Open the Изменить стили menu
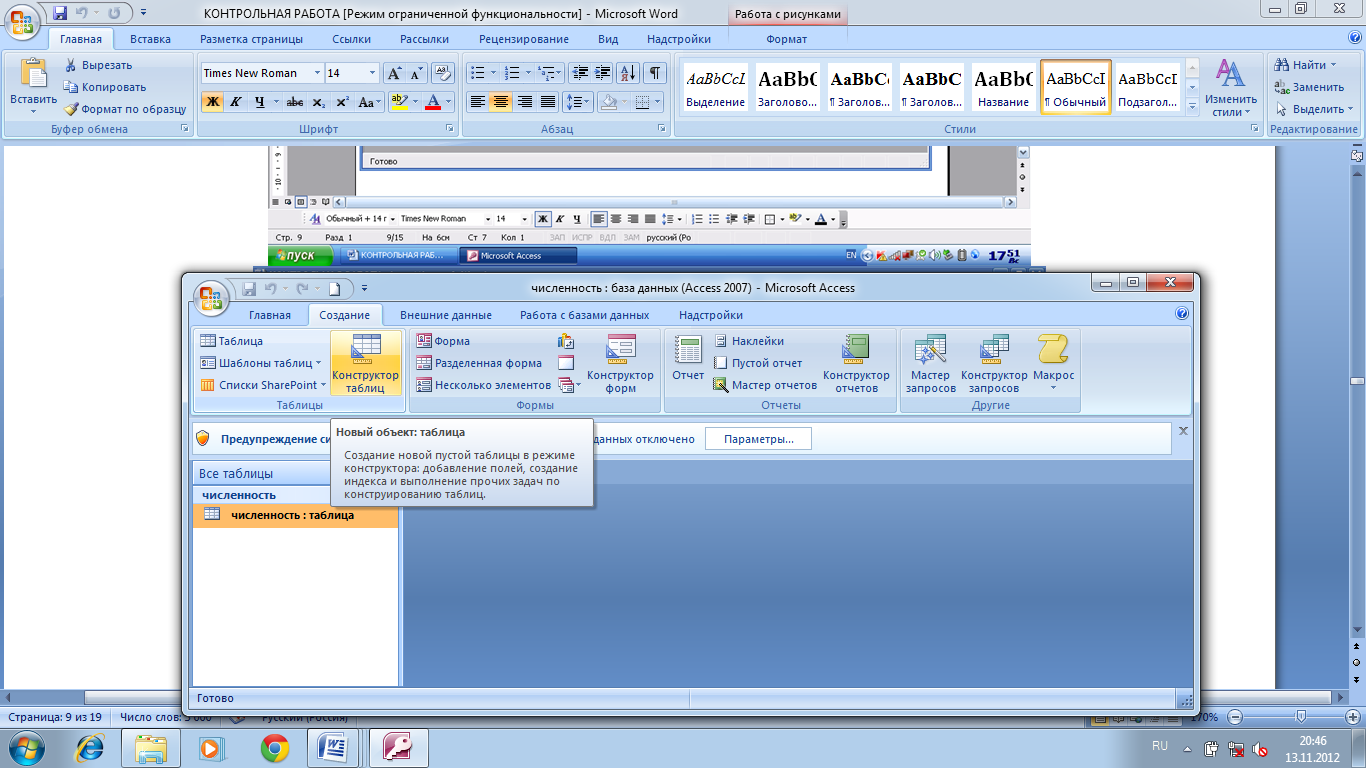The height and width of the screenshot is (768, 1366). tap(1230, 88)
